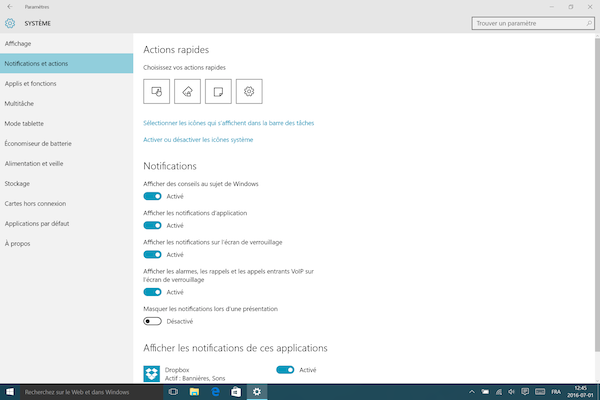Open Mode tablette settings
Viewport: 600px width, 400px height.
tap(67, 124)
